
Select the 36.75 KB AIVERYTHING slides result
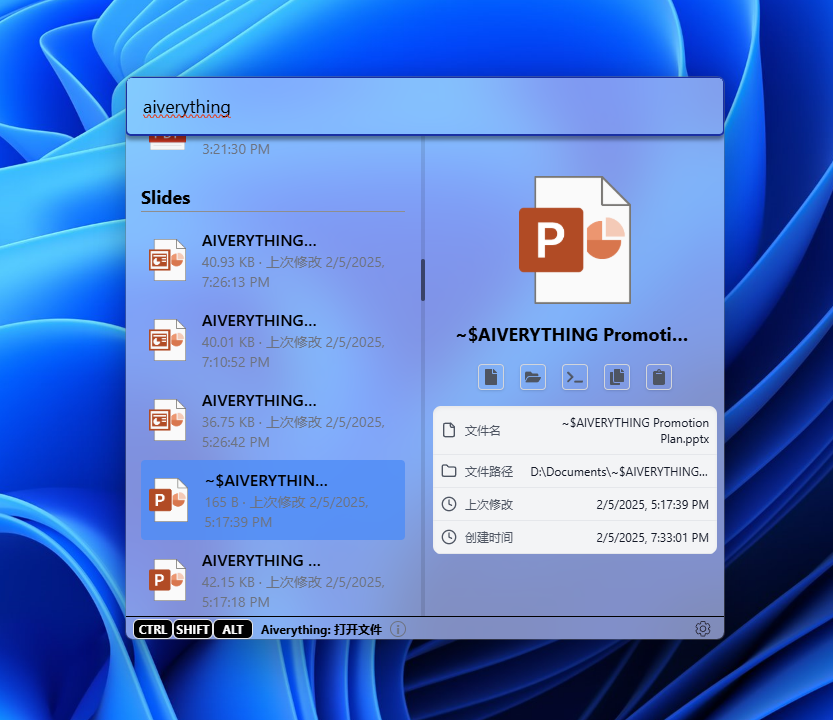[x=273, y=420]
